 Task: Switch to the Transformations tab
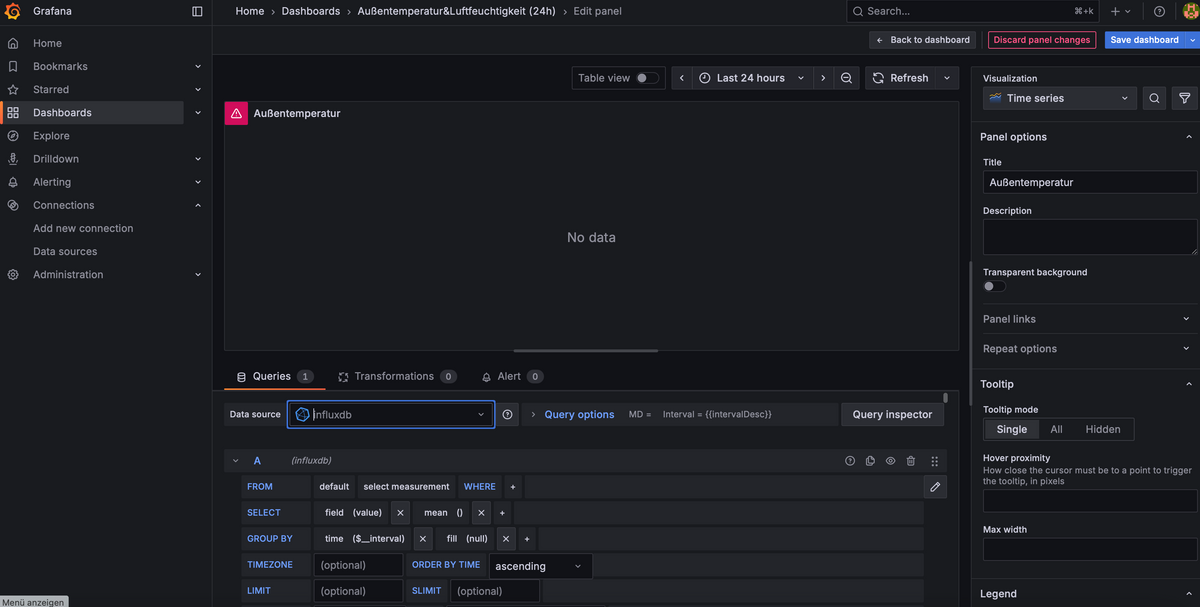[x=394, y=376]
